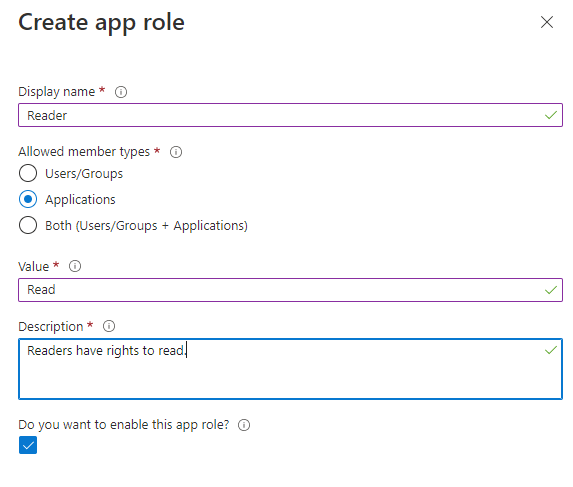Click the 'Do you want to enable this app role?' text
This screenshot has width=573, height=487.
click(x=124, y=425)
